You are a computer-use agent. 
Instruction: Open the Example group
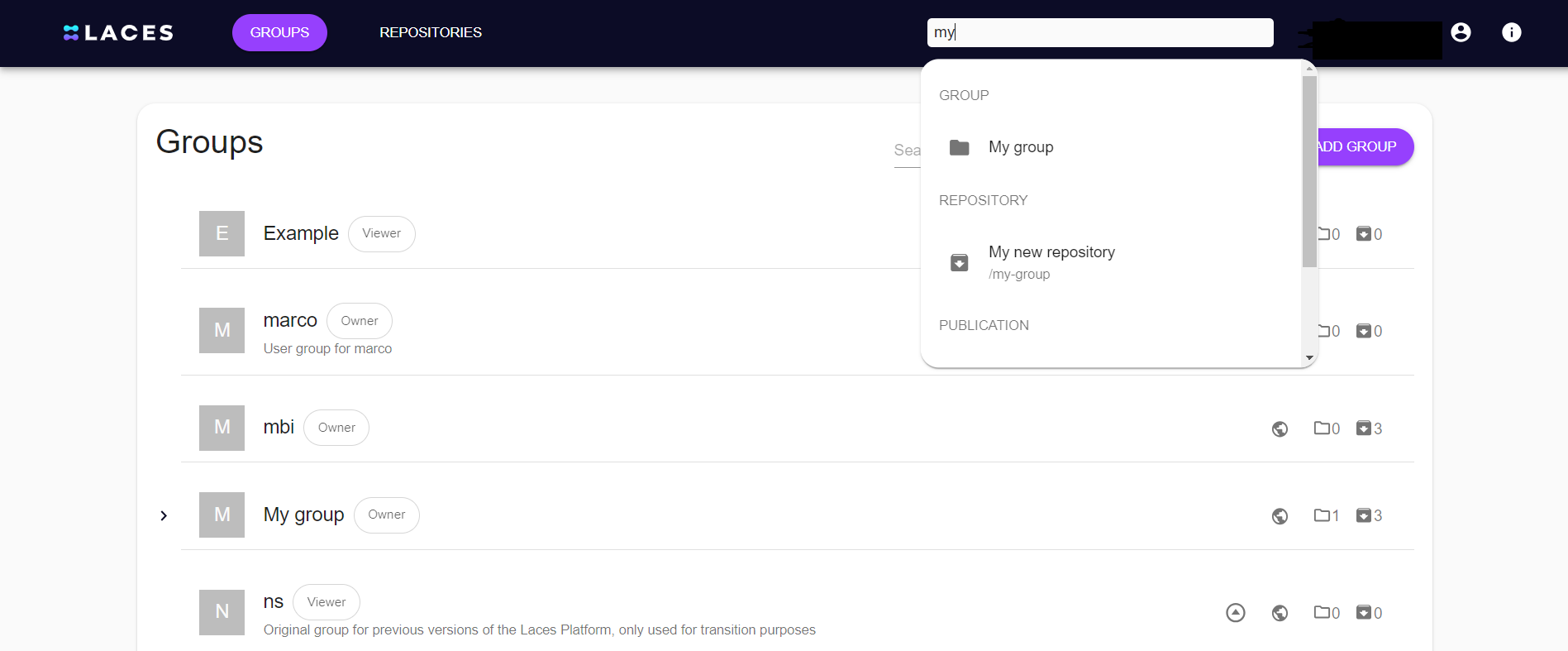pyautogui.click(x=301, y=234)
